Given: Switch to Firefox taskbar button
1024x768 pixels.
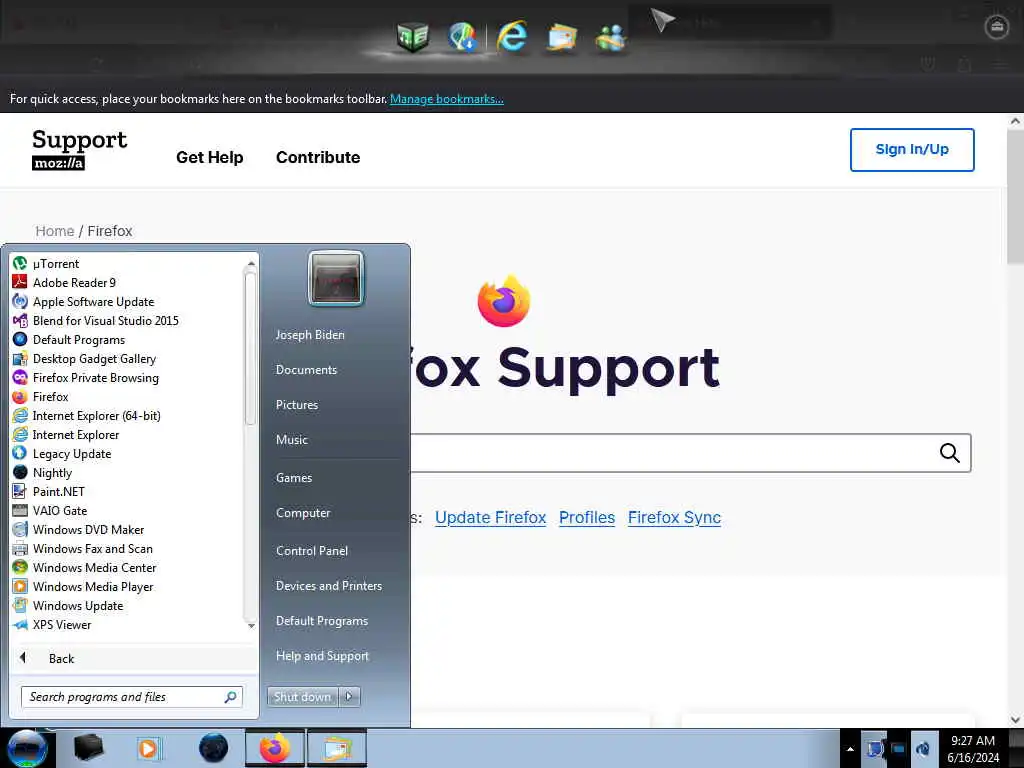Looking at the screenshot, I should tap(275, 748).
